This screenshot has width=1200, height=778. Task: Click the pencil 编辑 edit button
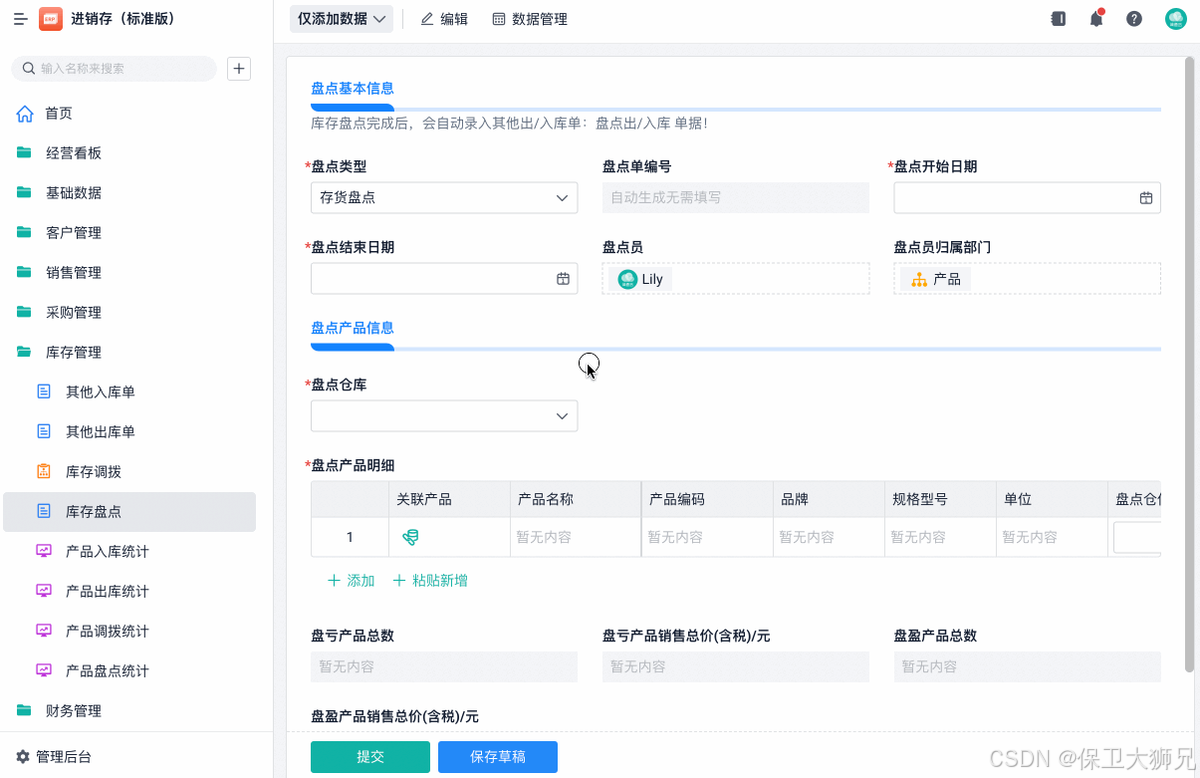pos(444,19)
